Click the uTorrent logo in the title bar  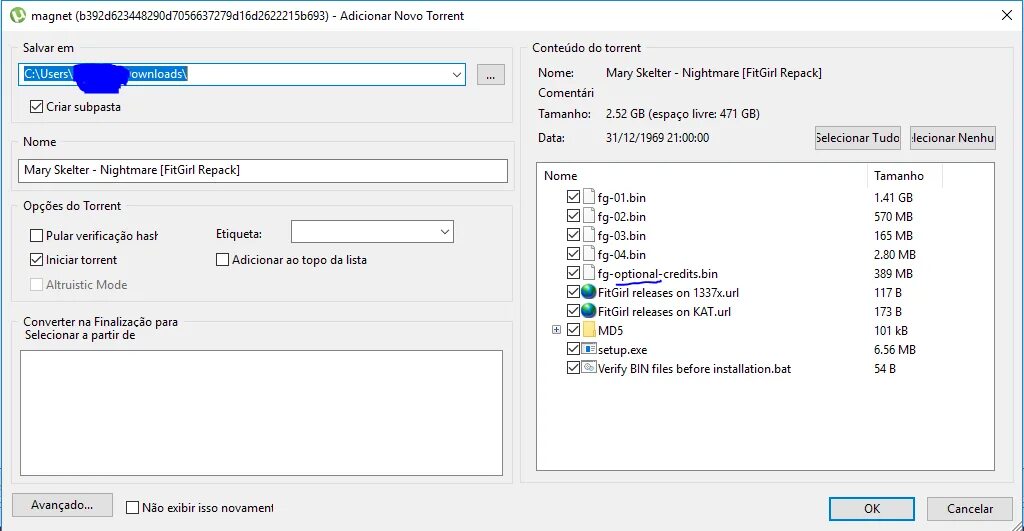click(x=18, y=15)
